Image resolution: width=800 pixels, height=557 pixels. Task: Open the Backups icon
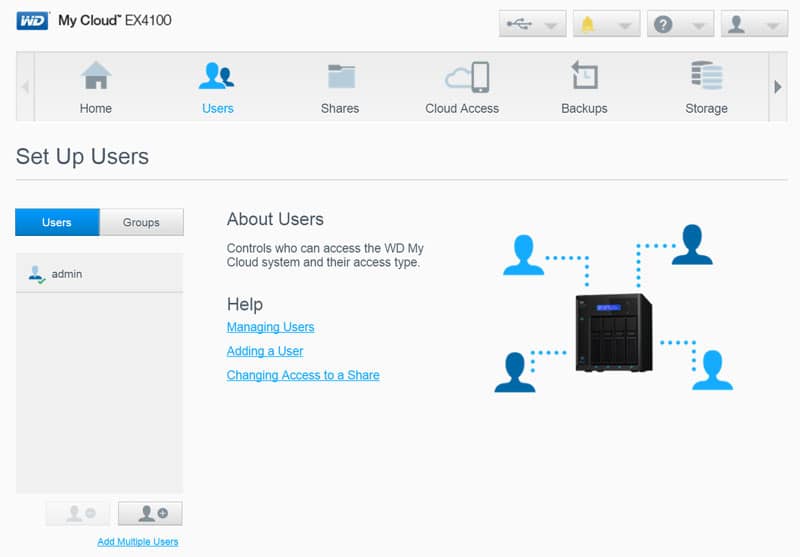585,75
